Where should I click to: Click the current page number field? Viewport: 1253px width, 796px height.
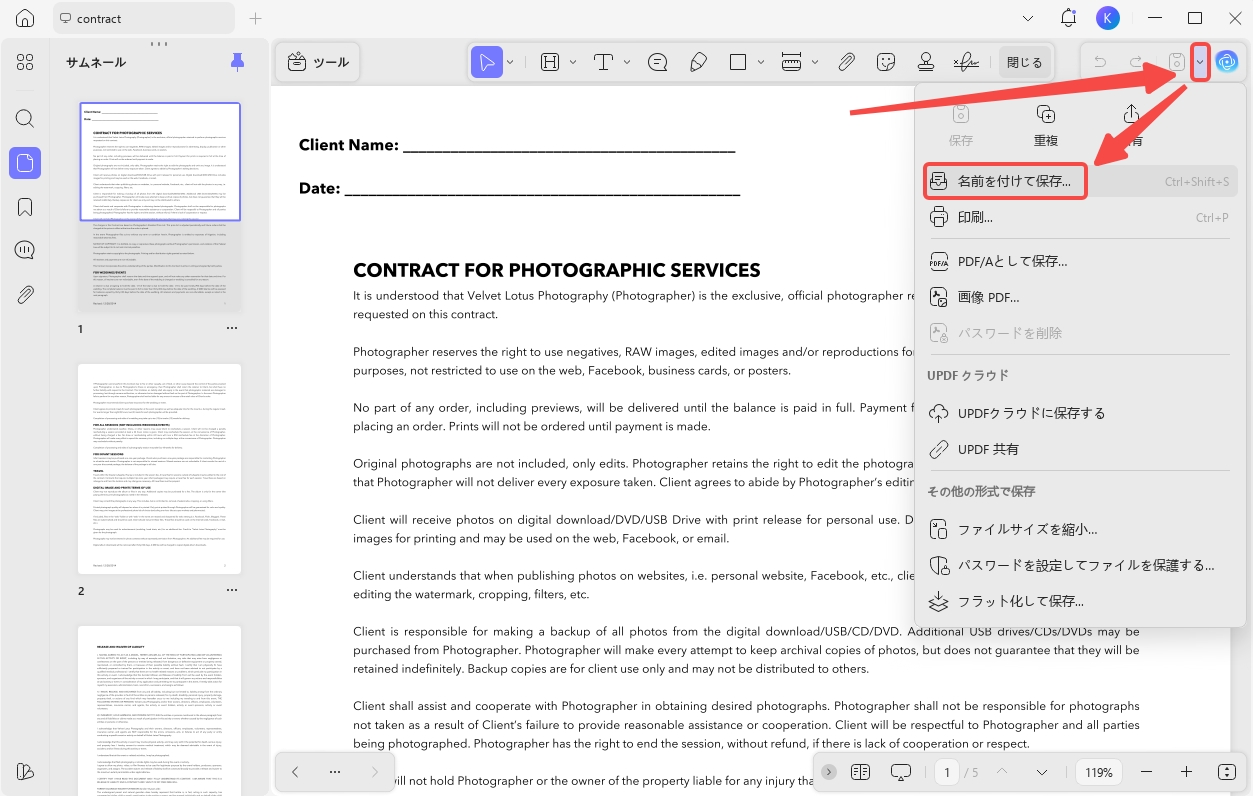[947, 772]
